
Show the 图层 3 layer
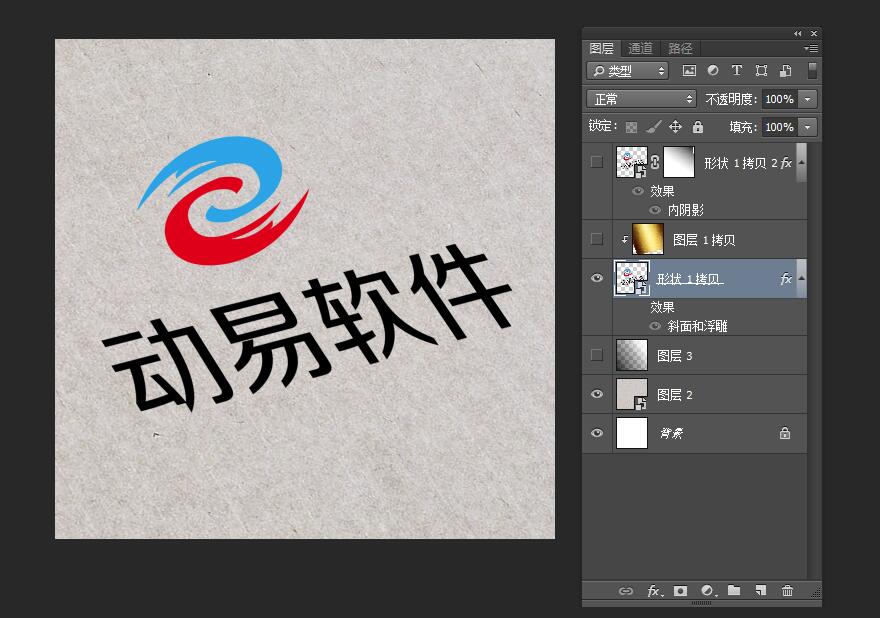tap(597, 355)
